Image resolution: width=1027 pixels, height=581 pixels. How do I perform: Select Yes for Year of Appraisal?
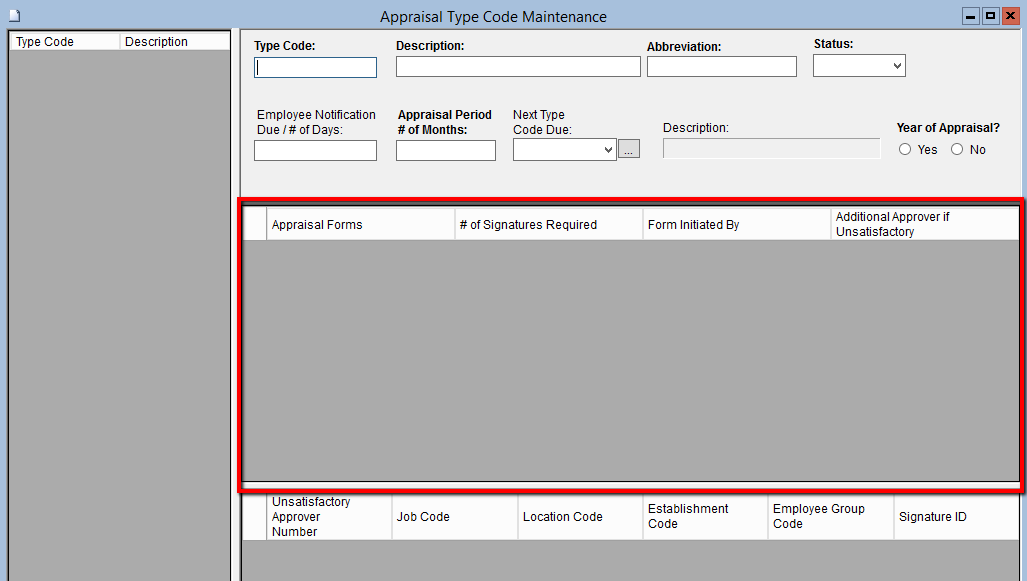(905, 150)
